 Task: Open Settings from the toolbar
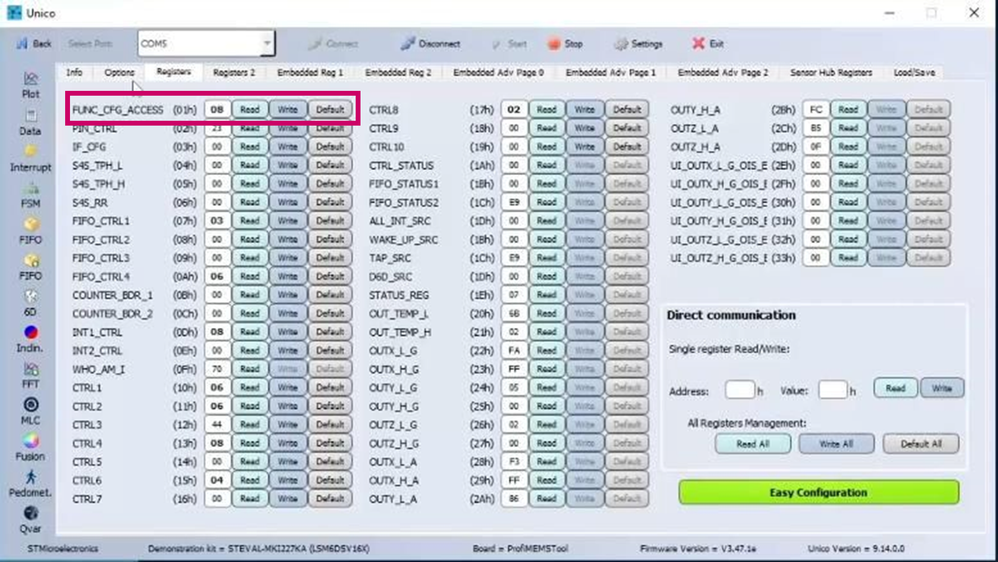tap(638, 43)
